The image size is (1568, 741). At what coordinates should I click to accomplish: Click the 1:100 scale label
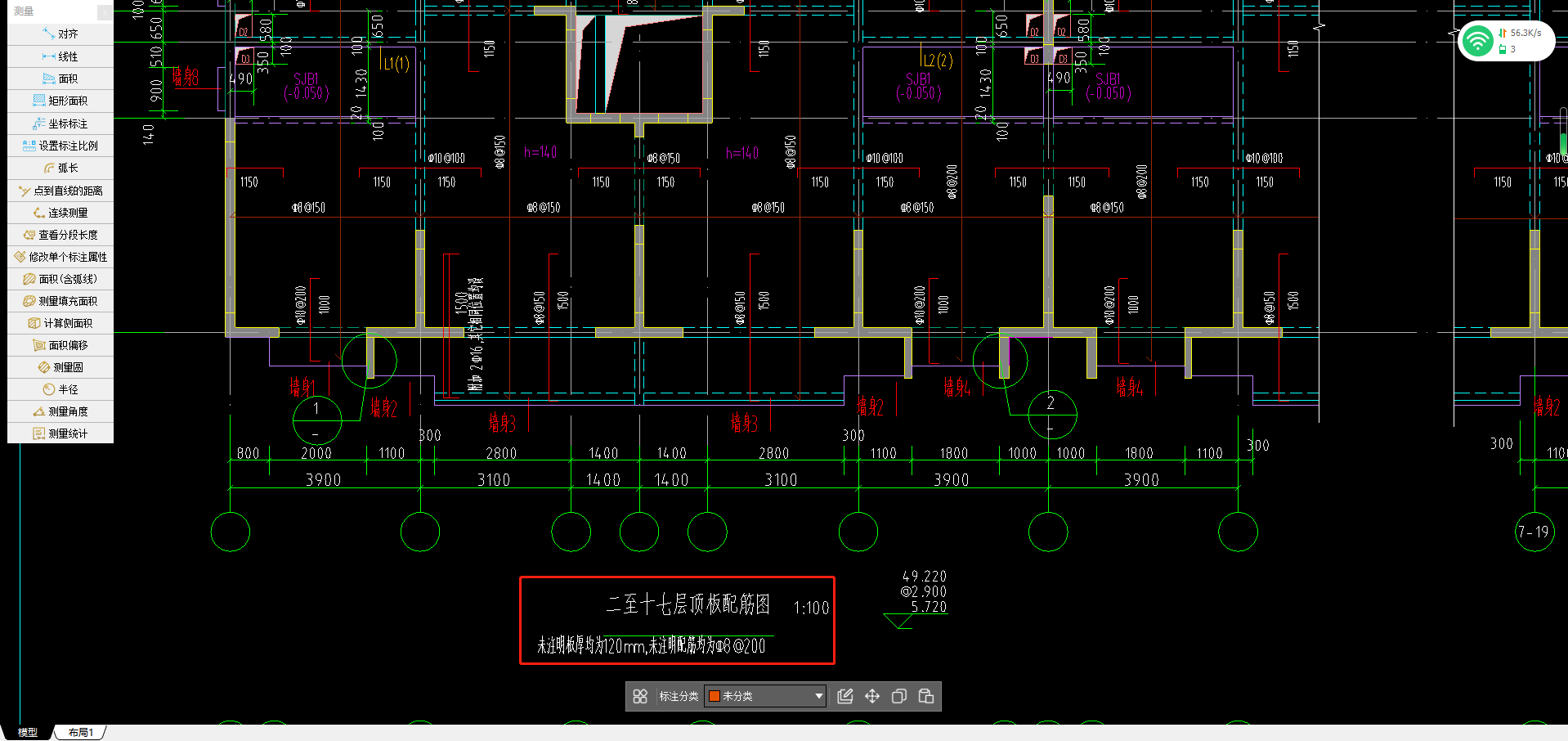[x=811, y=608]
